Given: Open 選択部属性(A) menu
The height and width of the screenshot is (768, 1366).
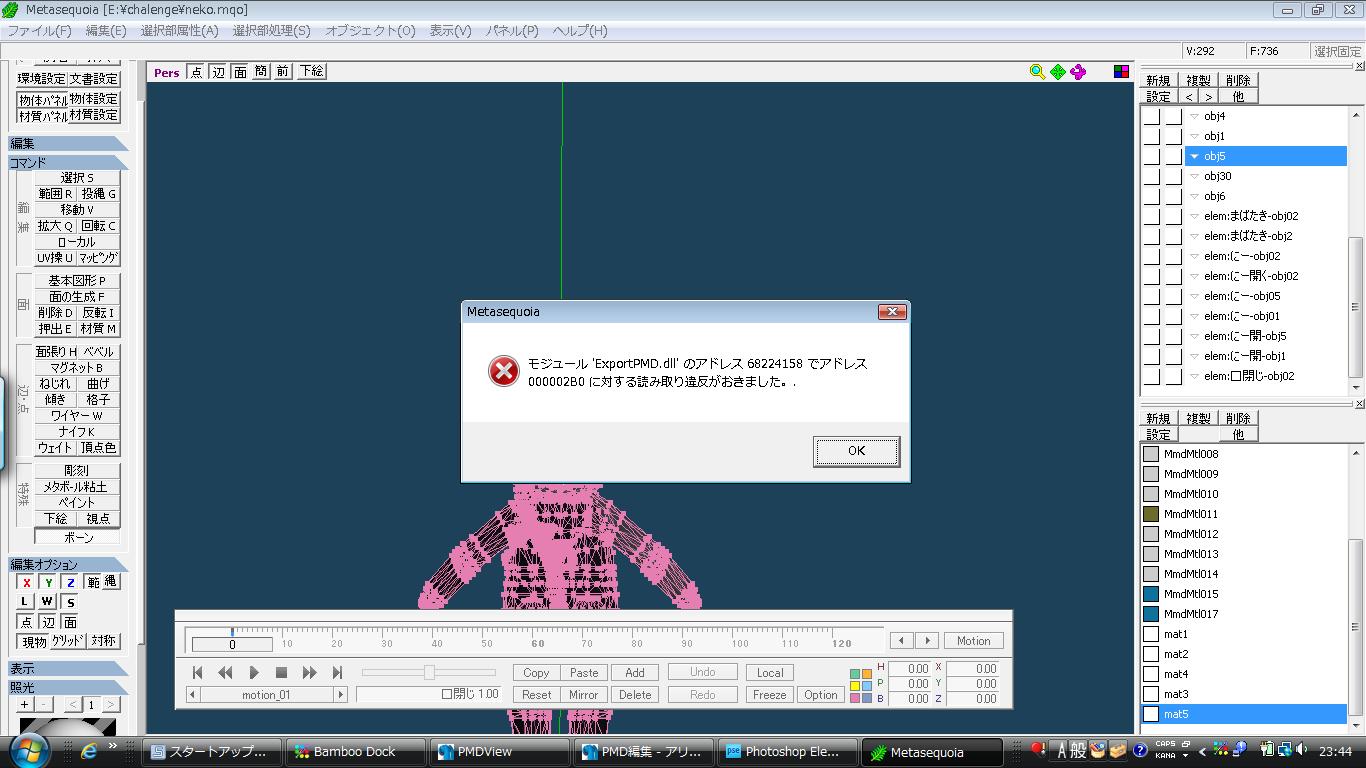Looking at the screenshot, I should click(179, 31).
